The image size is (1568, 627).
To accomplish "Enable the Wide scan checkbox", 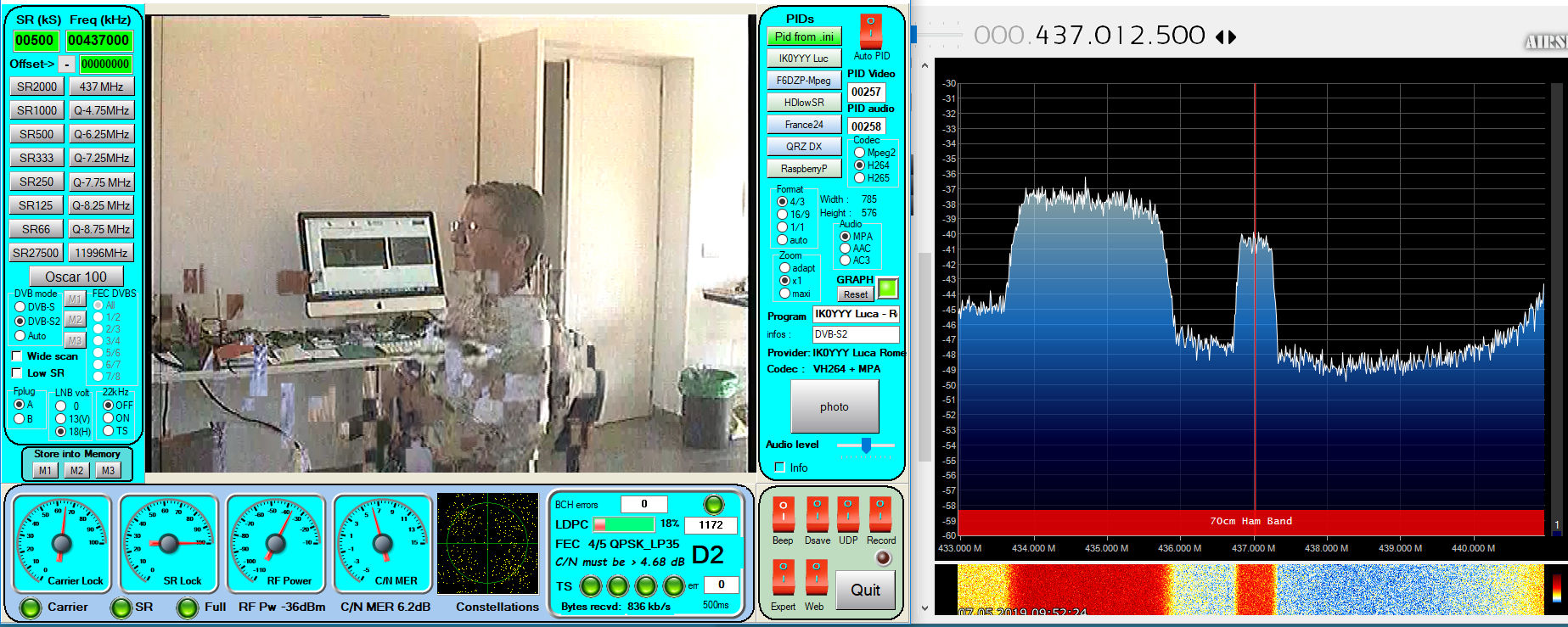I will pos(17,356).
